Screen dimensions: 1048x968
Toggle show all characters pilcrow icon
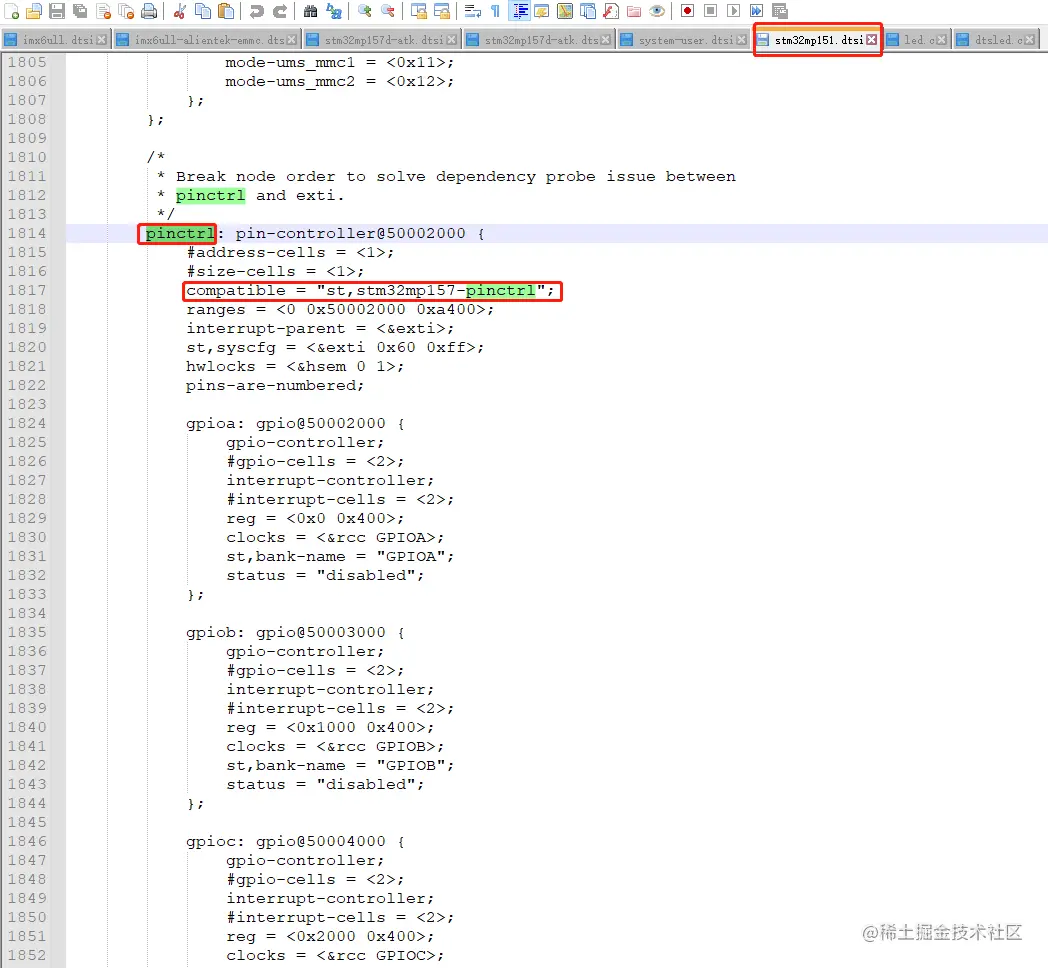(x=495, y=11)
